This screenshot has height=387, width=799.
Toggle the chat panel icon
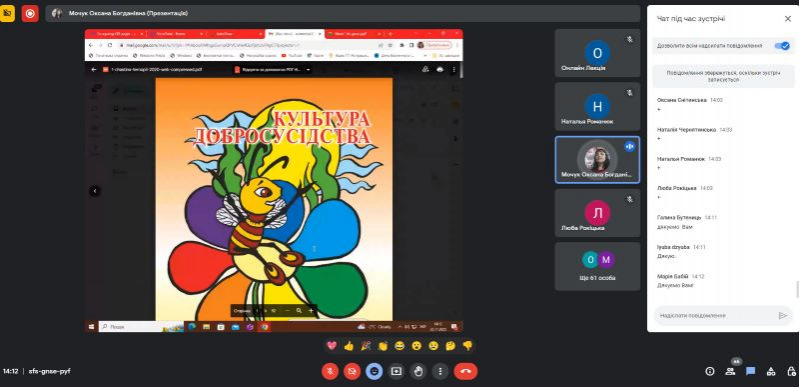coord(751,371)
